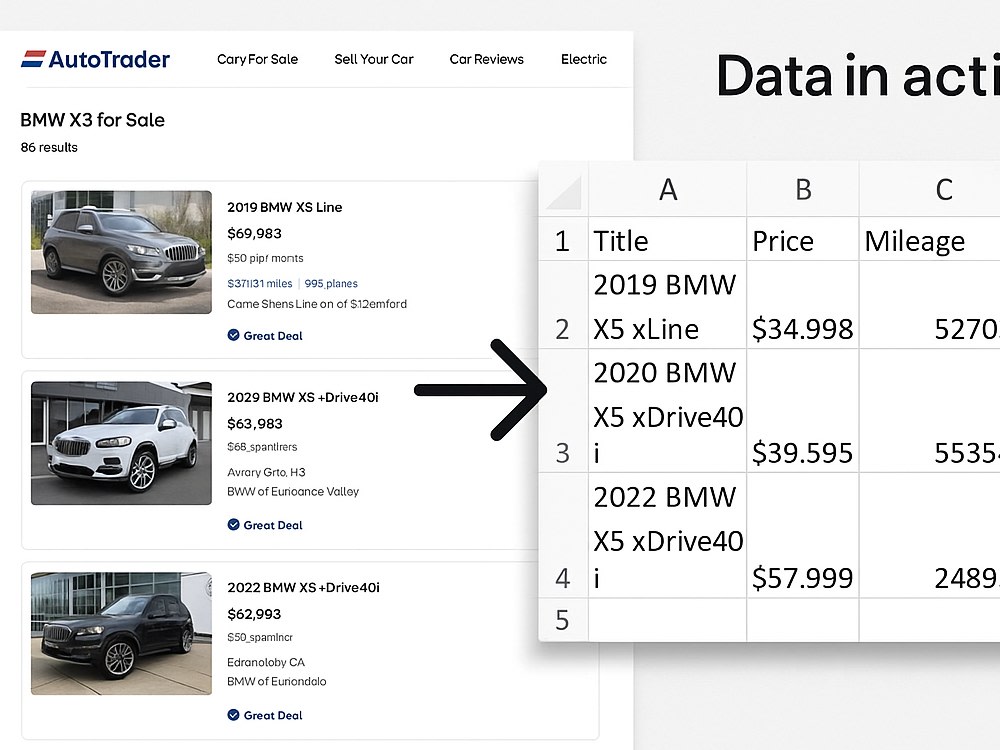Select spreadsheet column C header
This screenshot has height=750, width=1000.
coord(930,189)
